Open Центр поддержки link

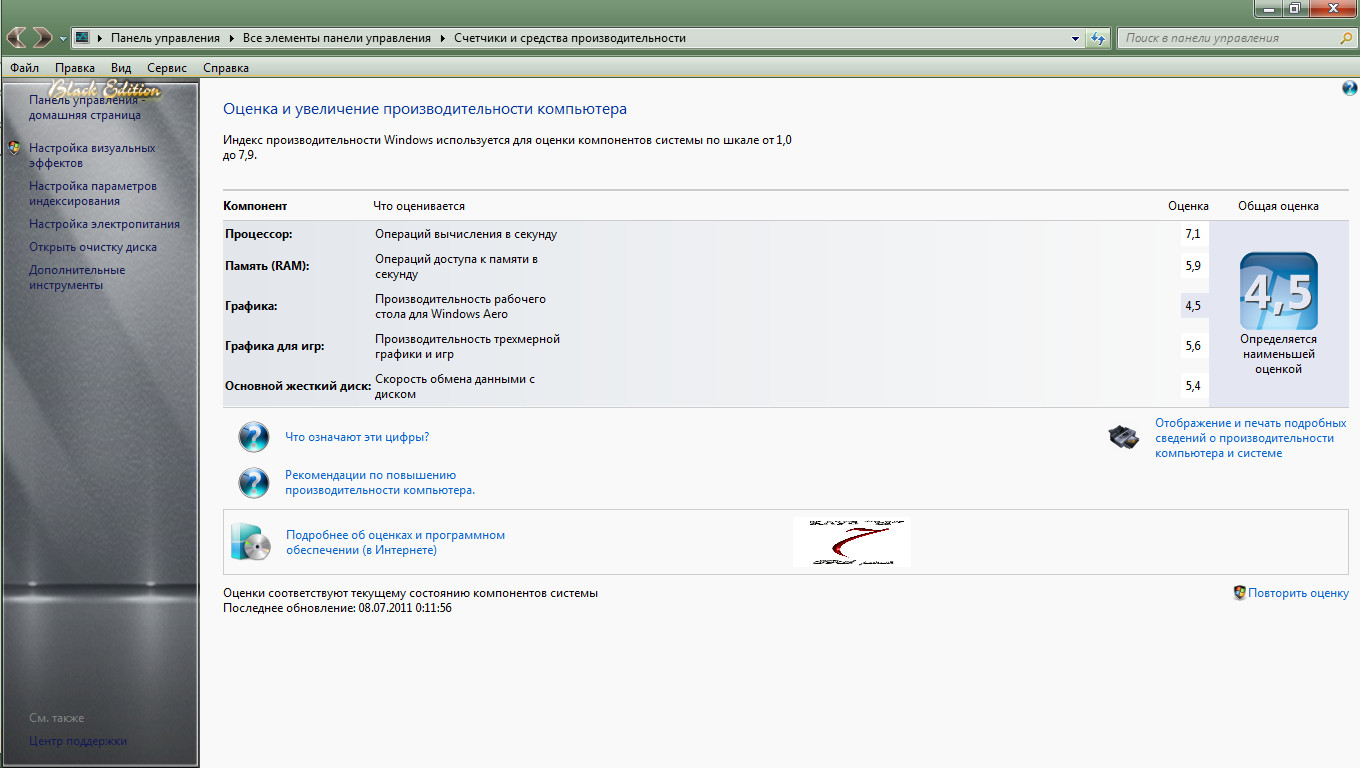pos(78,741)
